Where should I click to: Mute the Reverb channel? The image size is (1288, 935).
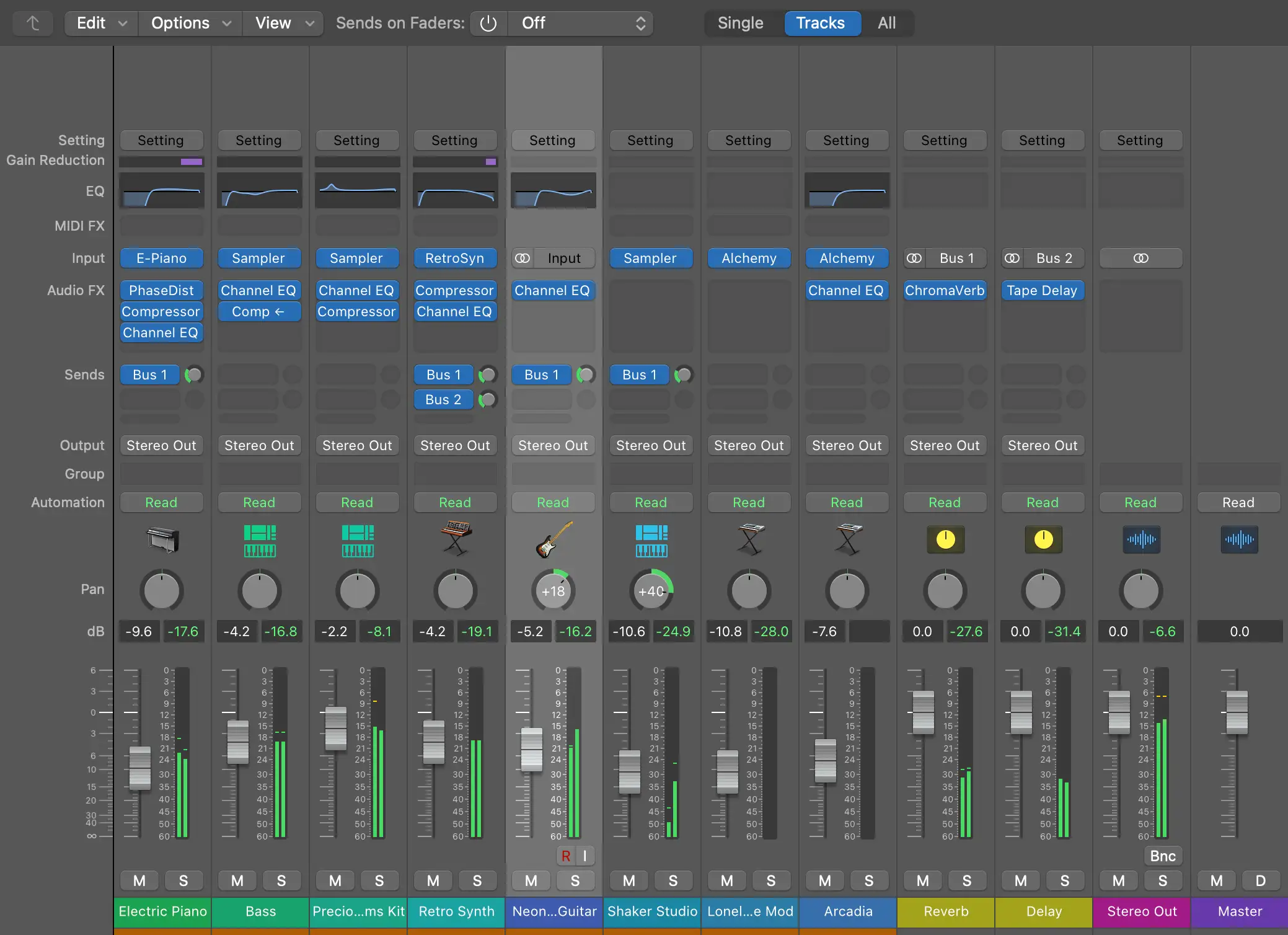(x=923, y=880)
